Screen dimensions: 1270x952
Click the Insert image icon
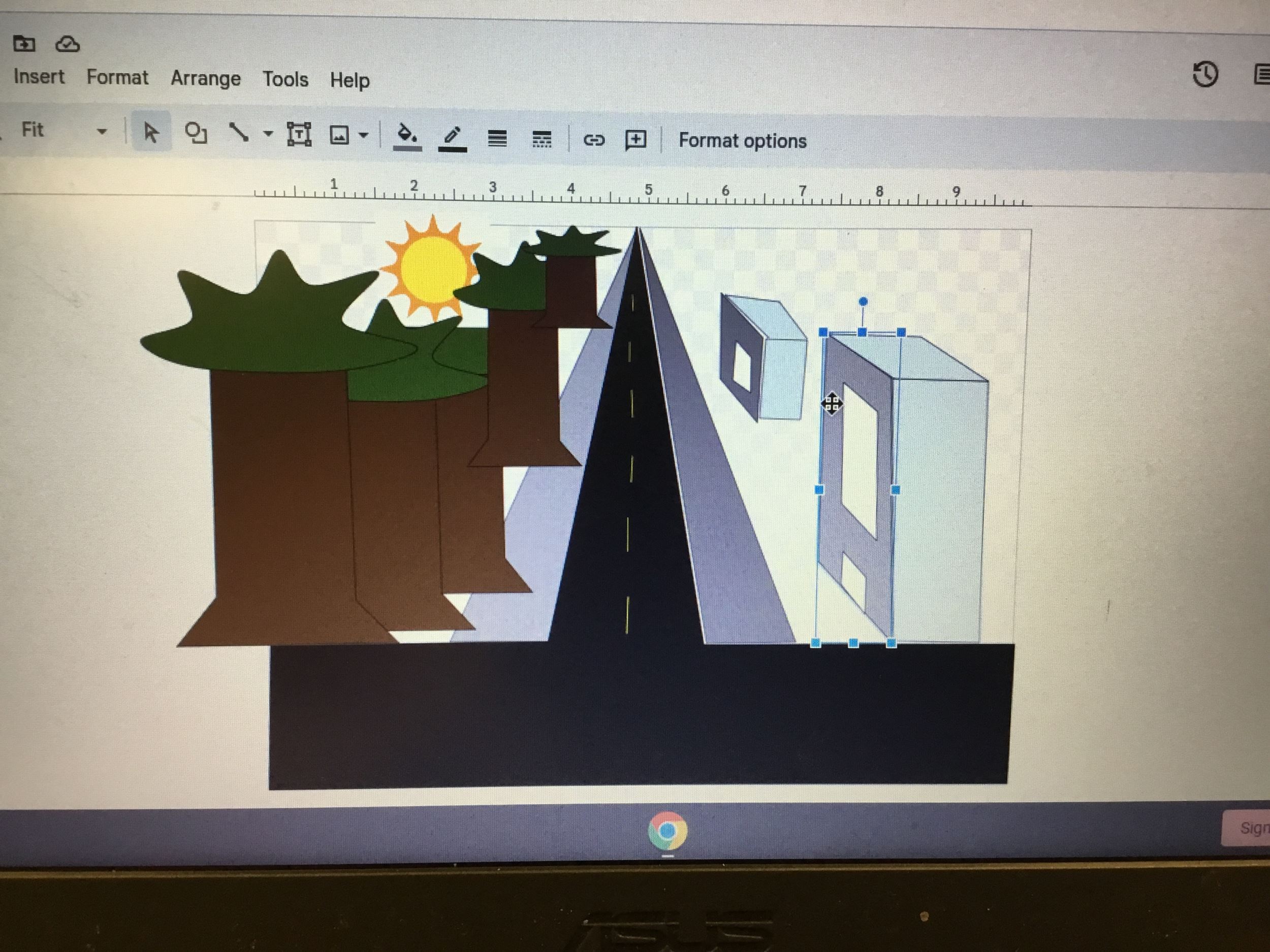339,136
